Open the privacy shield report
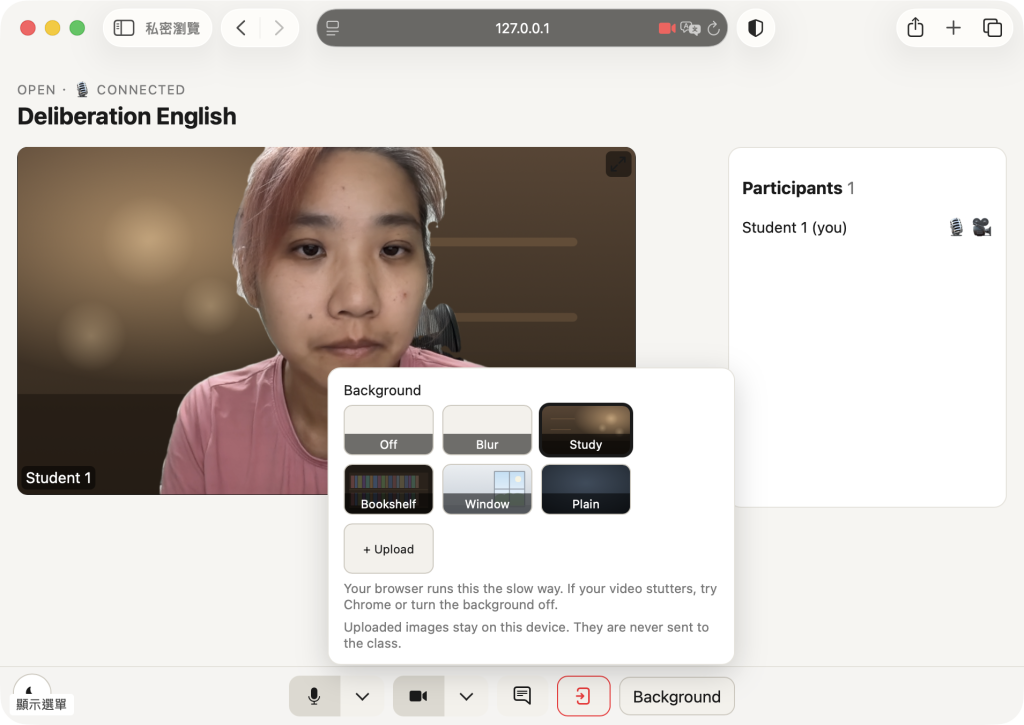Viewport: 1024px width, 725px height. [x=756, y=28]
